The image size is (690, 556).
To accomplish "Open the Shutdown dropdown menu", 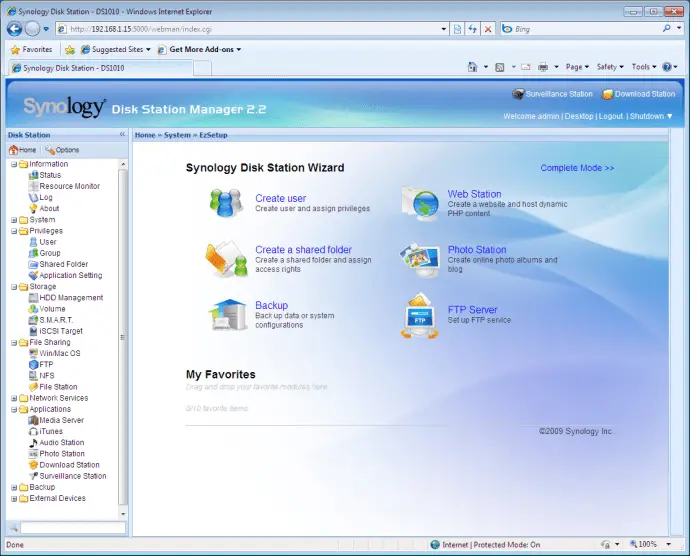I will pos(651,116).
